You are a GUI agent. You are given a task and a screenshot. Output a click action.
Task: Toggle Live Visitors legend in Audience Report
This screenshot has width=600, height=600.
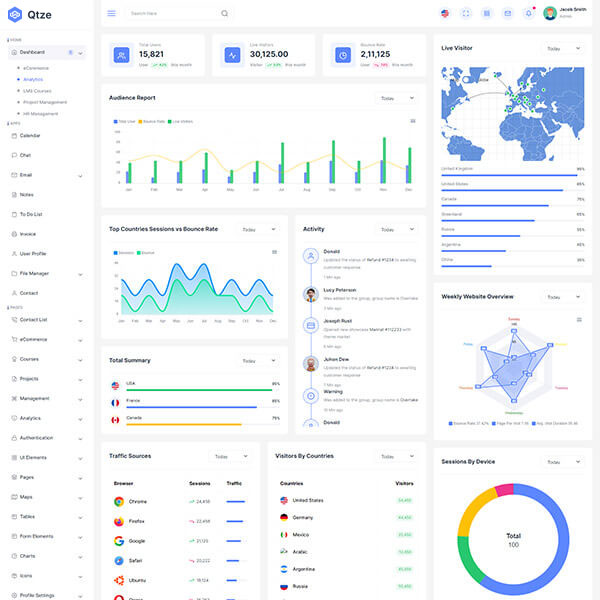point(181,121)
